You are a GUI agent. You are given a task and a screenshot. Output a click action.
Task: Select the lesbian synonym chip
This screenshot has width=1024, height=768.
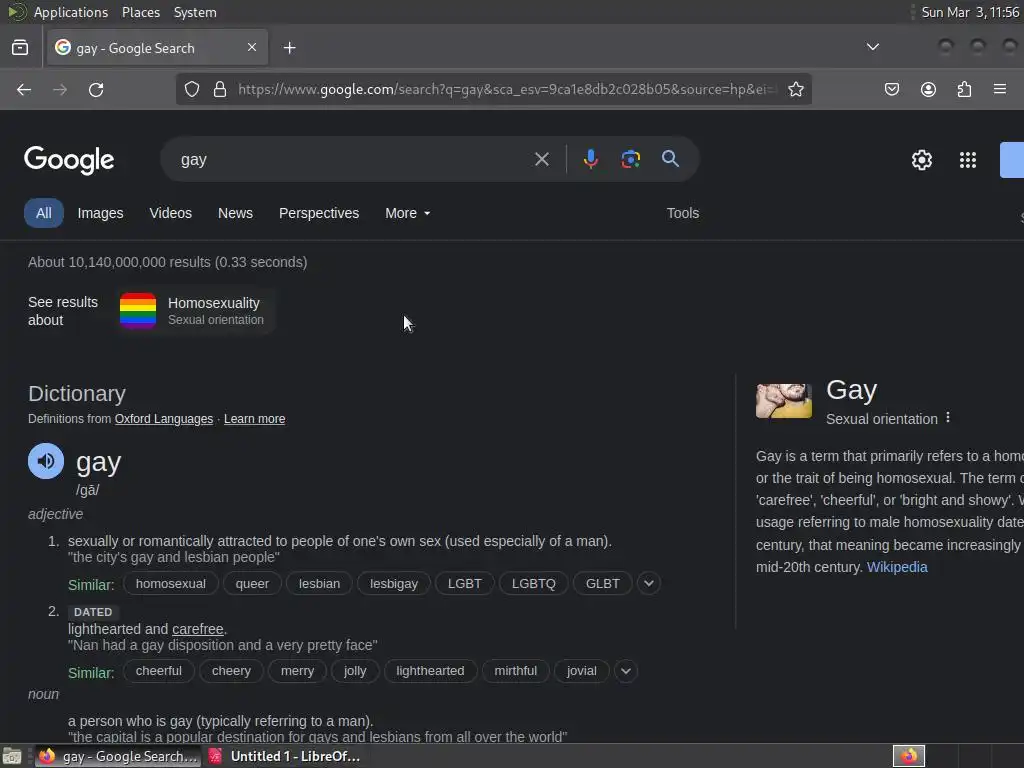tap(319, 583)
